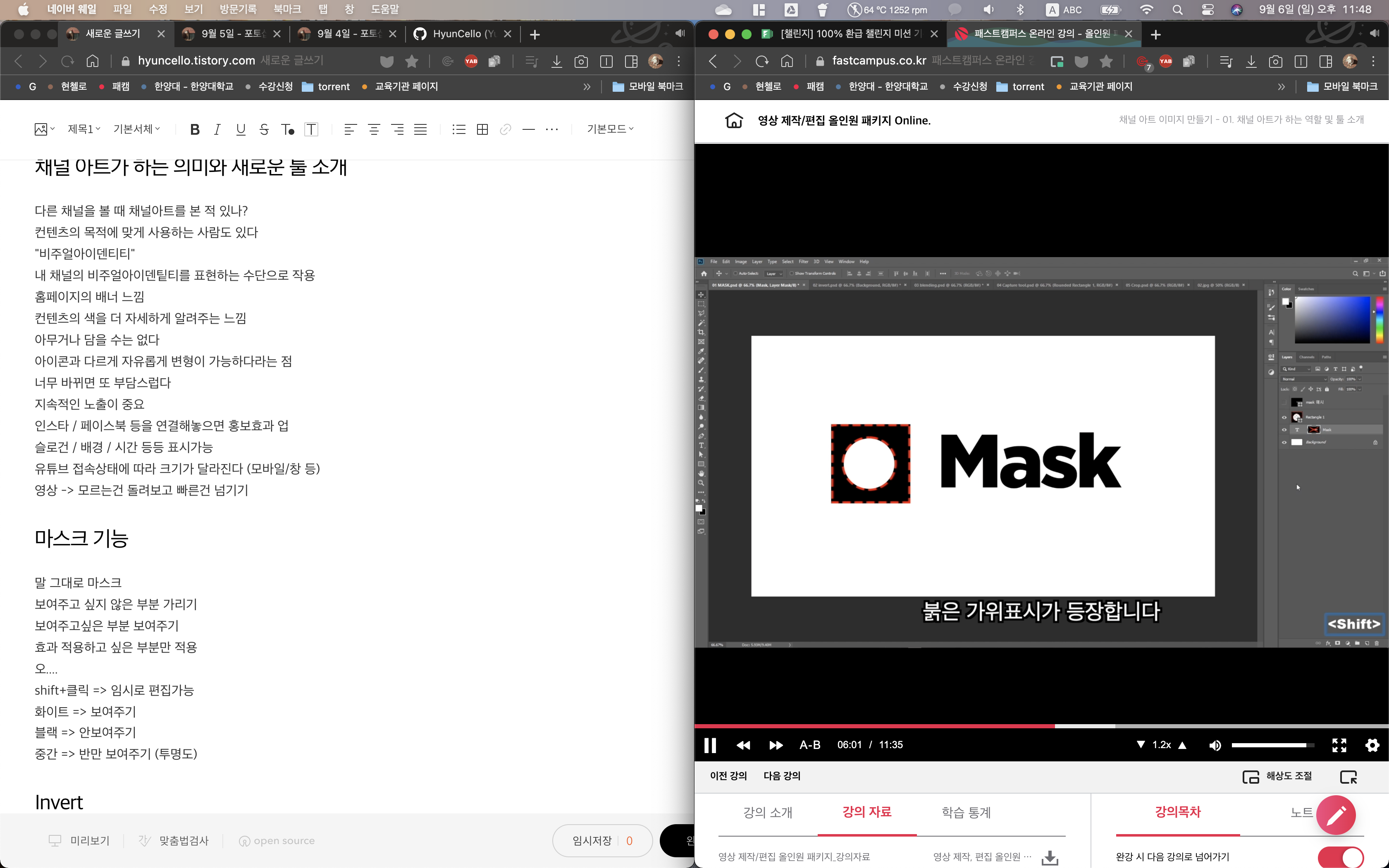Go to 다음 강의 next lecture

click(x=782, y=776)
